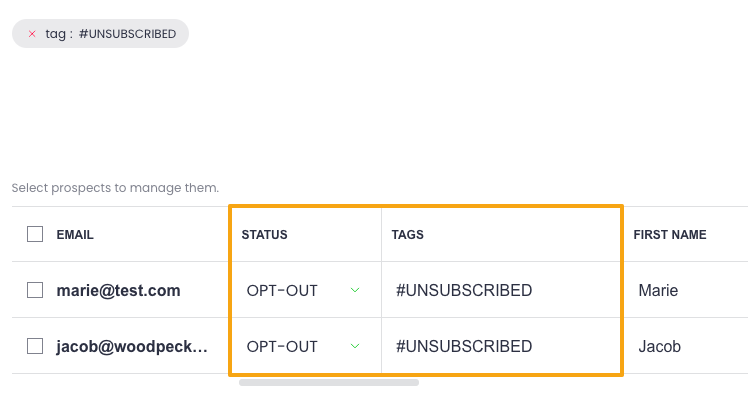Click the green chevron in Marie's status cell

[x=355, y=291]
